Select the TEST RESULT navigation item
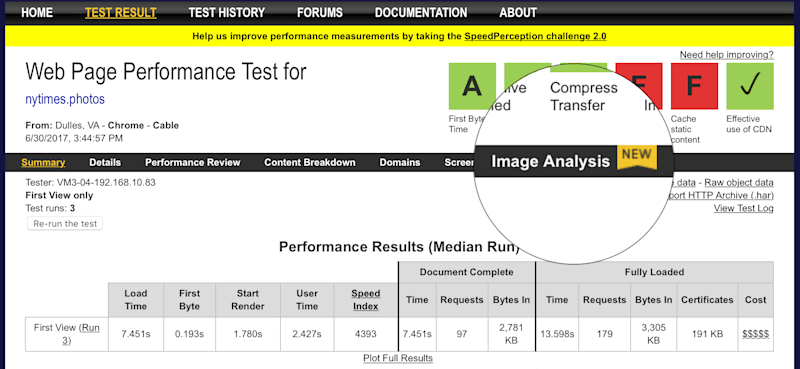 tap(121, 13)
